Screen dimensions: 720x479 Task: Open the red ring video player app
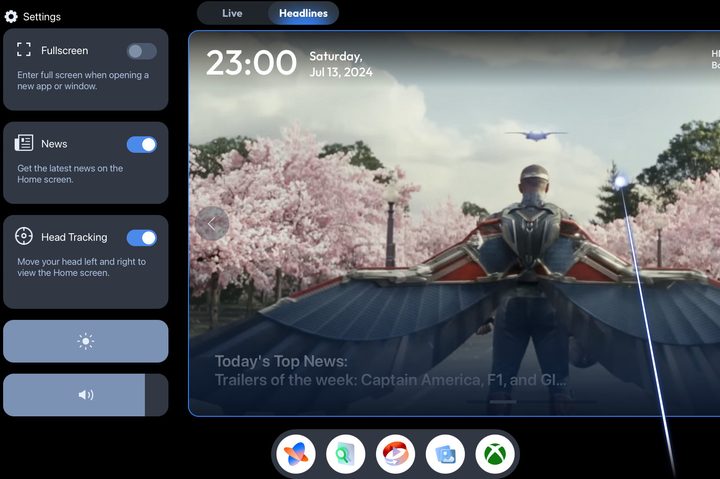395,454
